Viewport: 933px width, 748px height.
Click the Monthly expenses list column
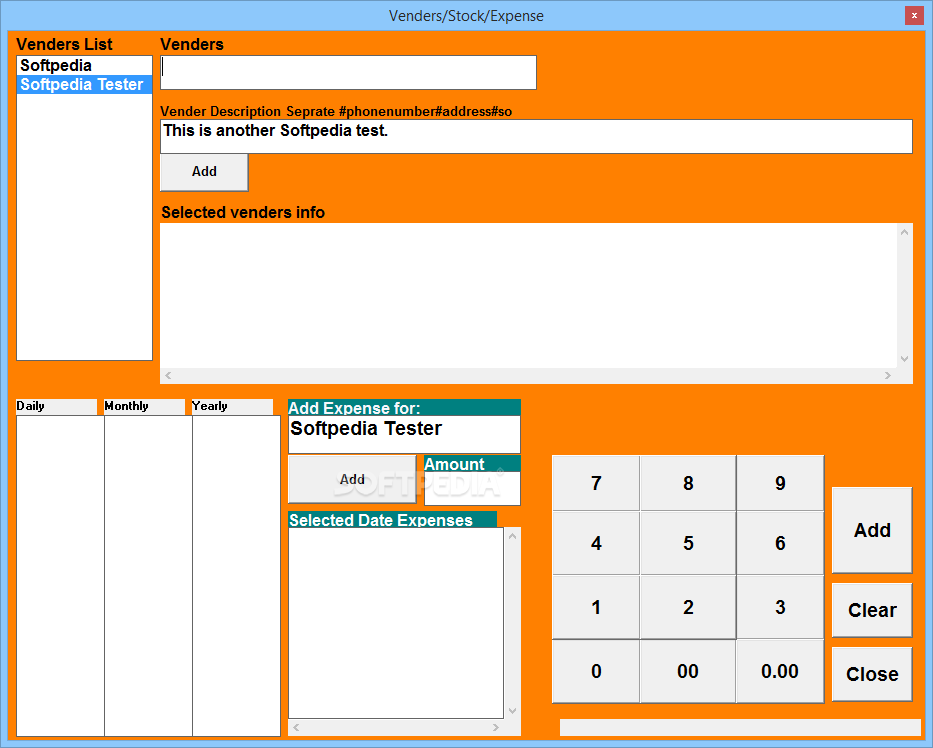click(x=148, y=575)
